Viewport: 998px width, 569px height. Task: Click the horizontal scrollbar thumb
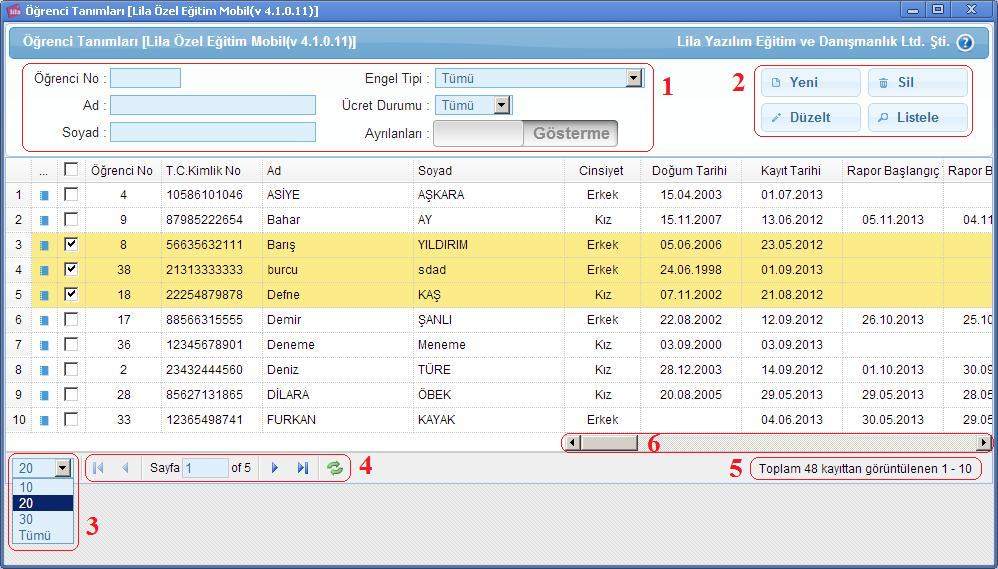pyautogui.click(x=609, y=442)
